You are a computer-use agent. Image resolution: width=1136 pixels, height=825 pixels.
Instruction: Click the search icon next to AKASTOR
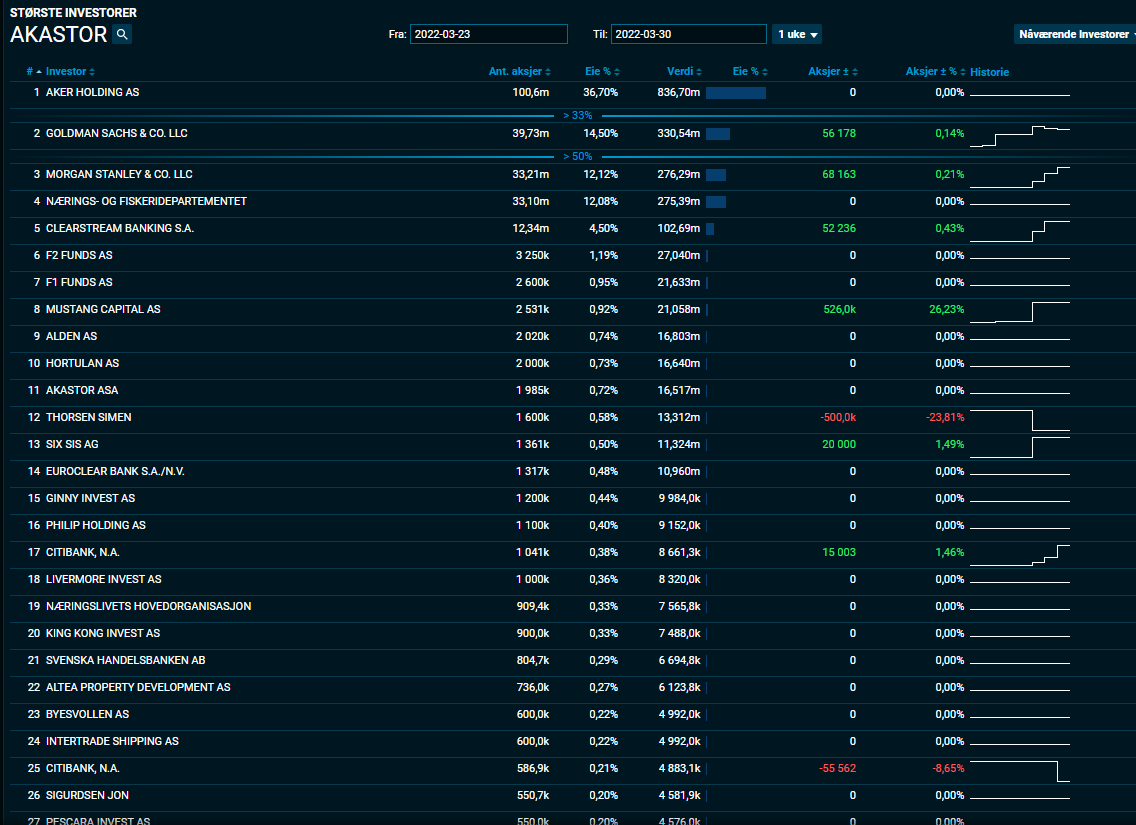(122, 34)
